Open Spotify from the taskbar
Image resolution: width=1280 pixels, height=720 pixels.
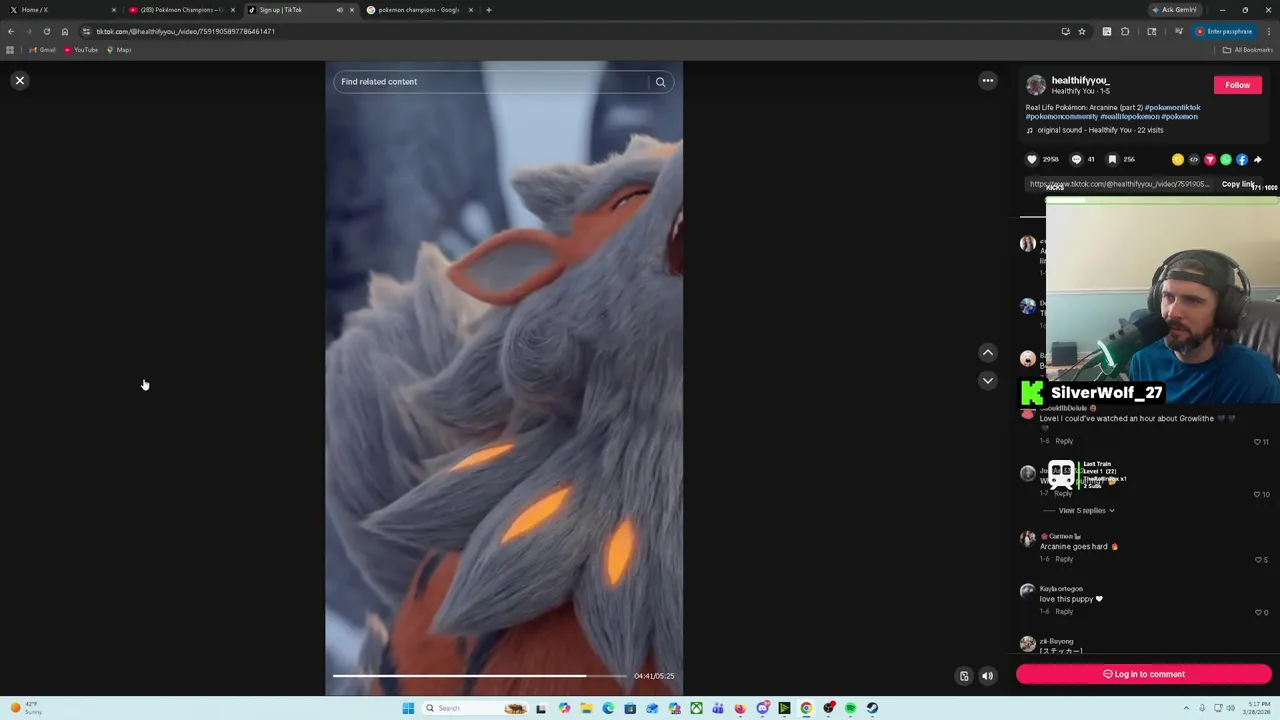tap(850, 708)
